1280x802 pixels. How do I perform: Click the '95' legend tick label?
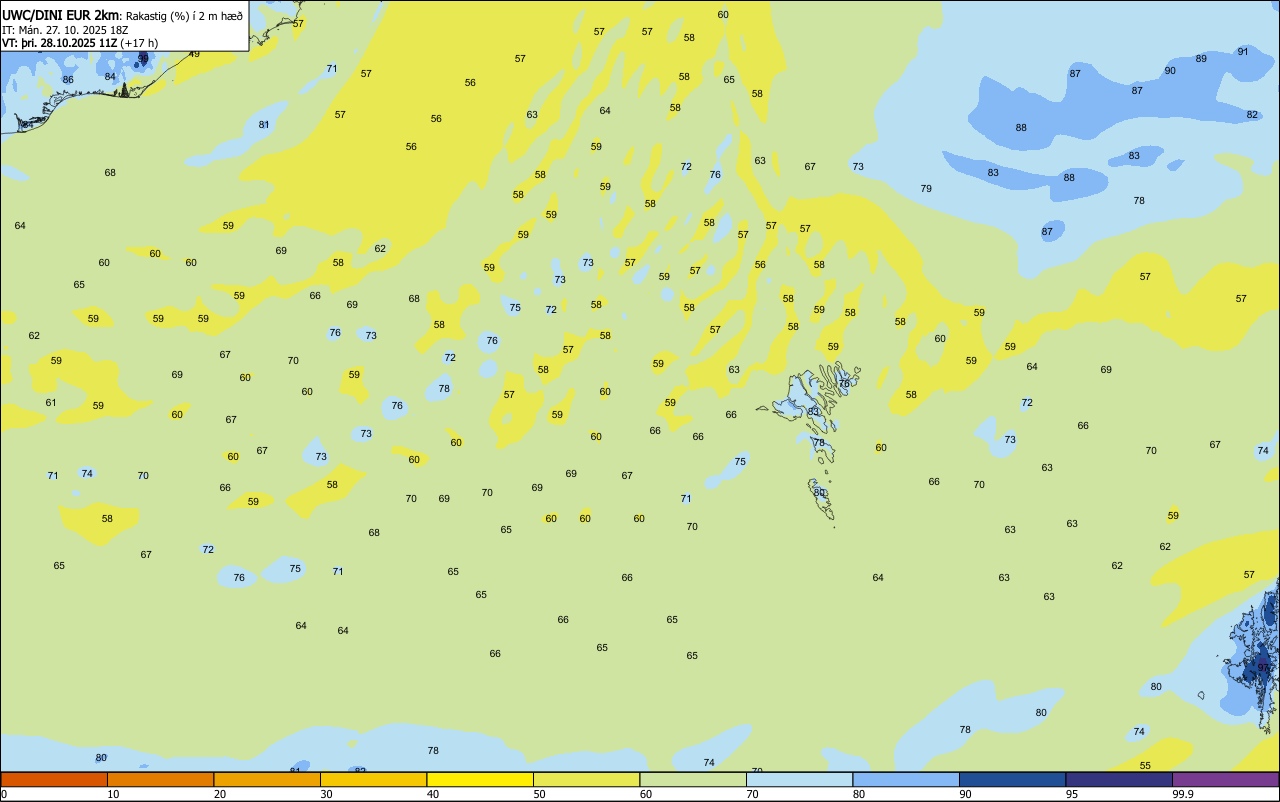(1073, 794)
